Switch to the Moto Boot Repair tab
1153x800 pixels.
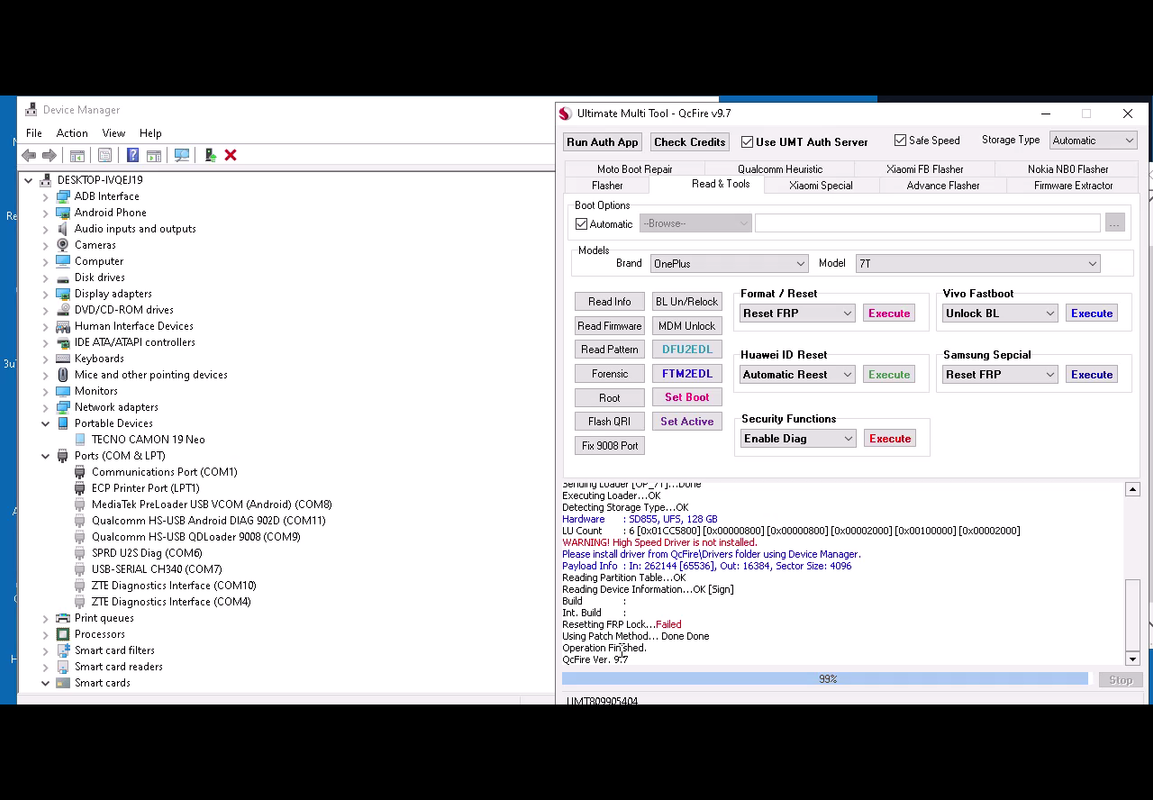click(x=635, y=169)
